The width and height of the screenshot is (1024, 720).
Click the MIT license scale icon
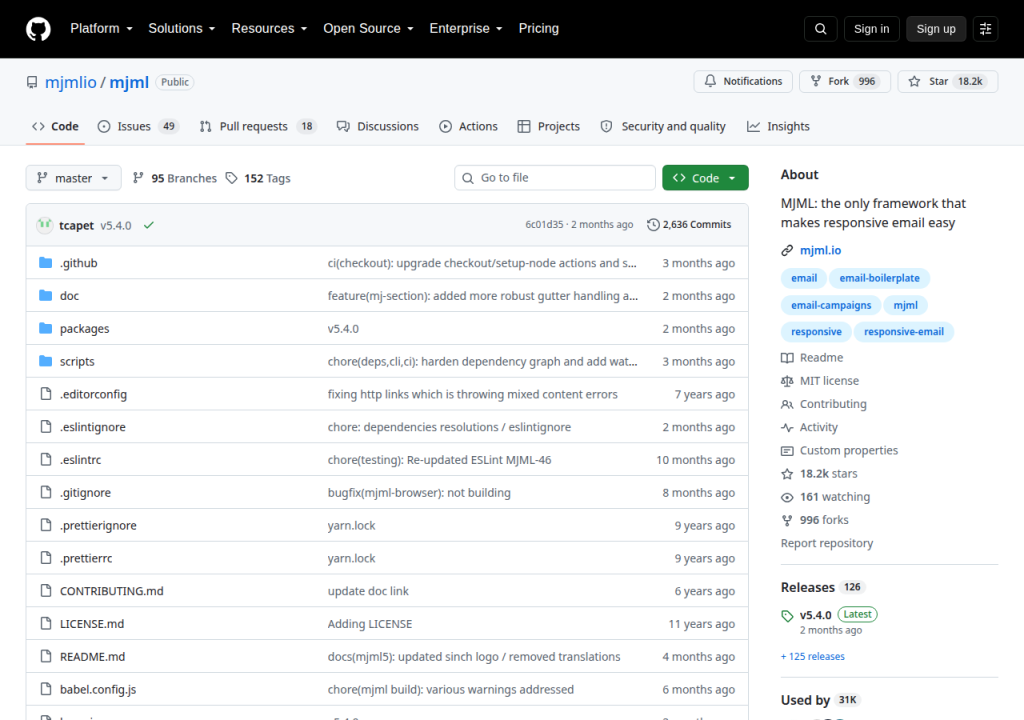787,381
